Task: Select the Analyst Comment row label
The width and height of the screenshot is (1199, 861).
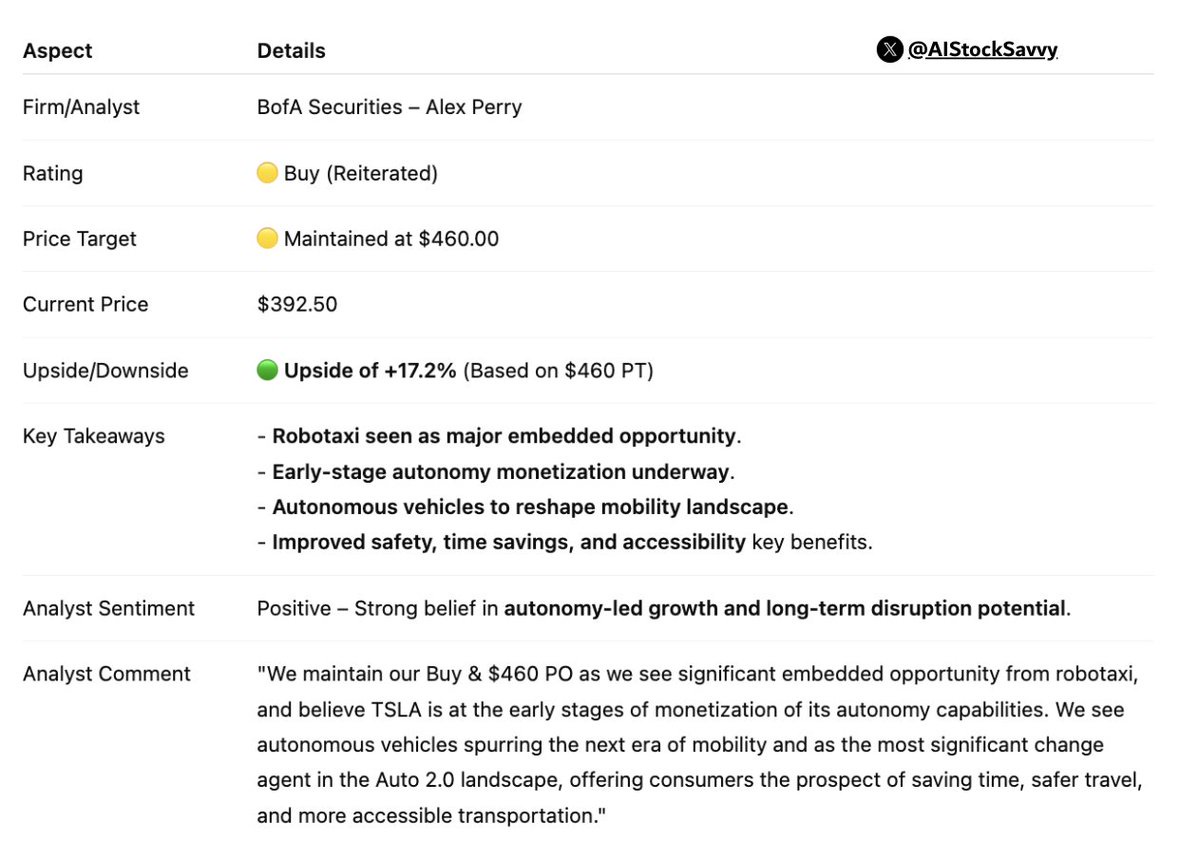Action: point(106,674)
